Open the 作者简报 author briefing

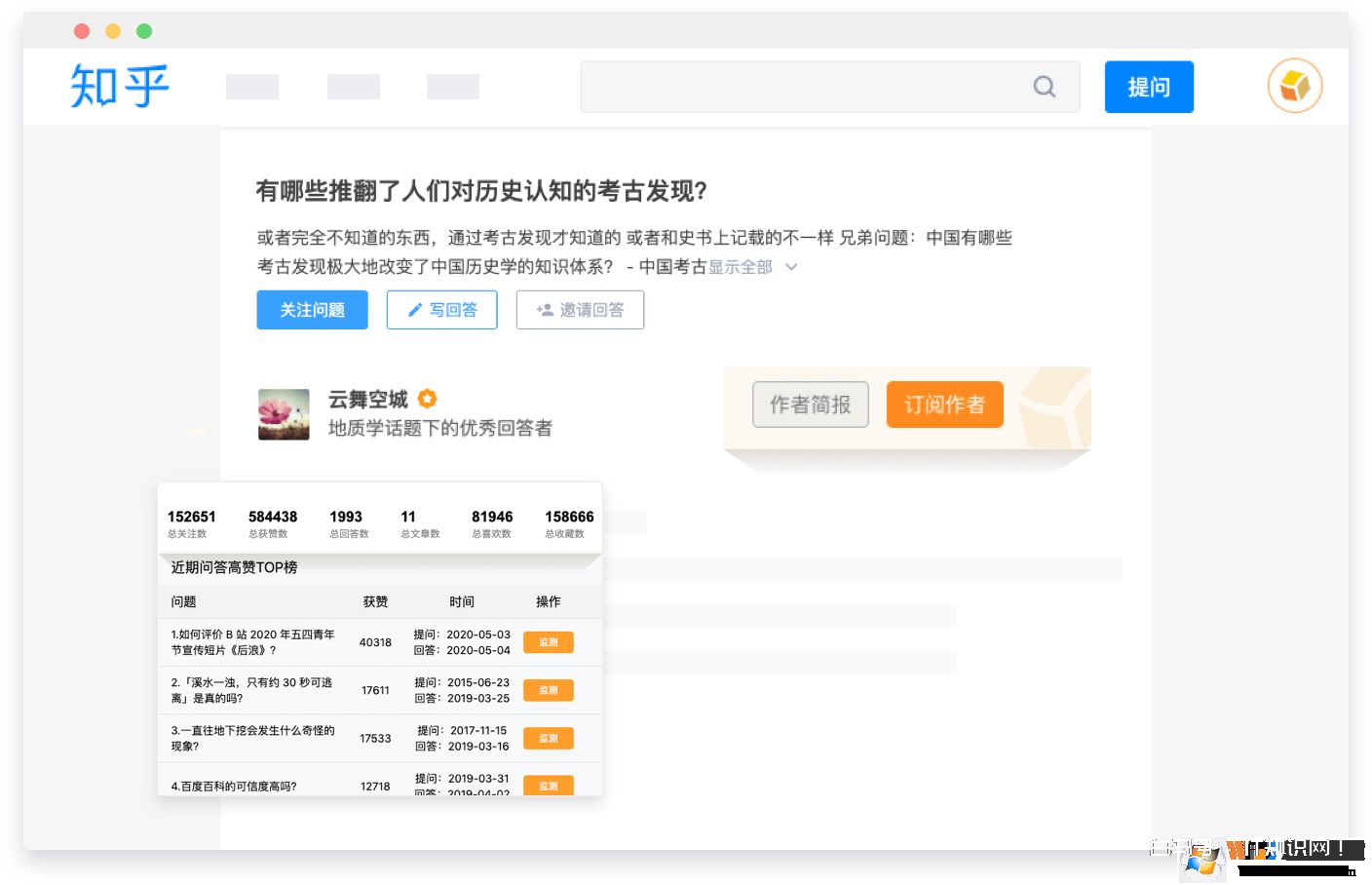(810, 404)
